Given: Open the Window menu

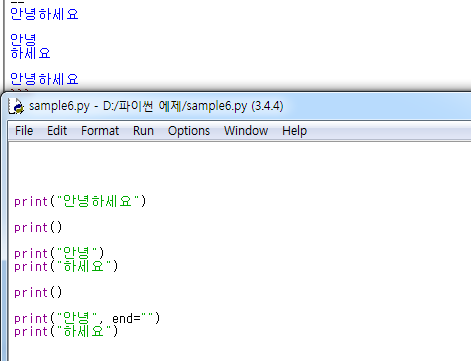Looking at the screenshot, I should (246, 131).
